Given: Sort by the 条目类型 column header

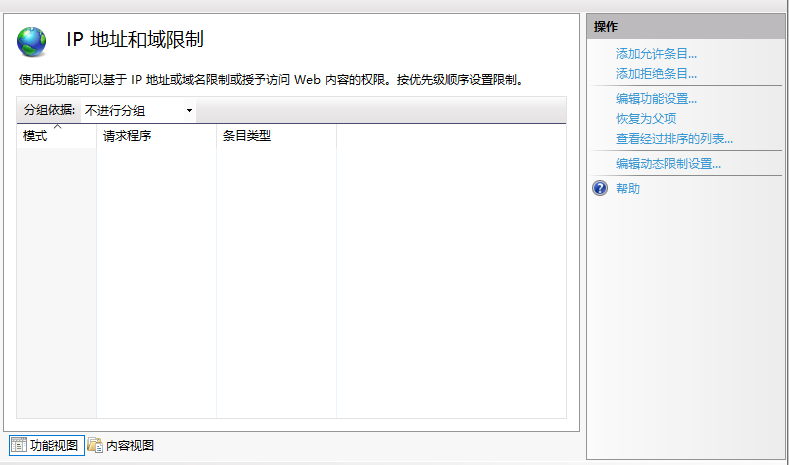Looking at the screenshot, I should (276, 136).
